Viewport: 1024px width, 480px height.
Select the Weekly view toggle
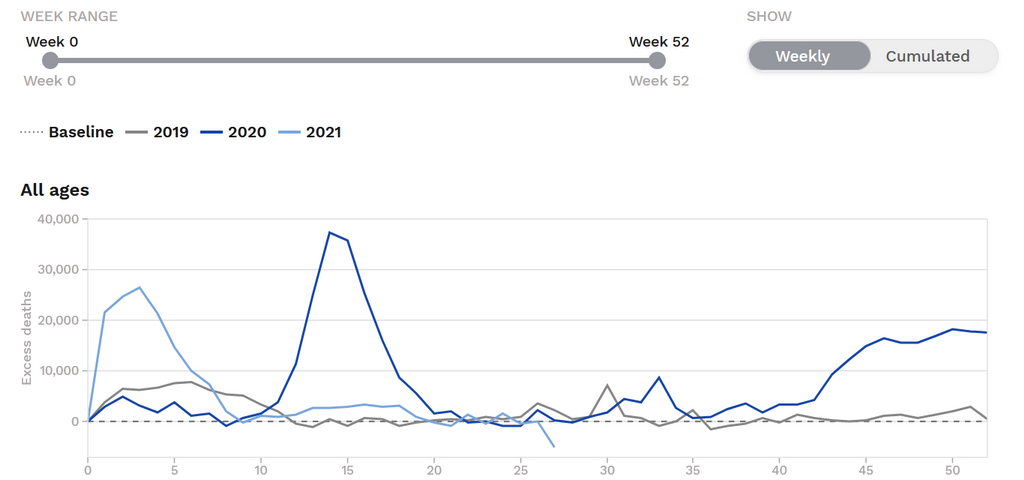803,56
